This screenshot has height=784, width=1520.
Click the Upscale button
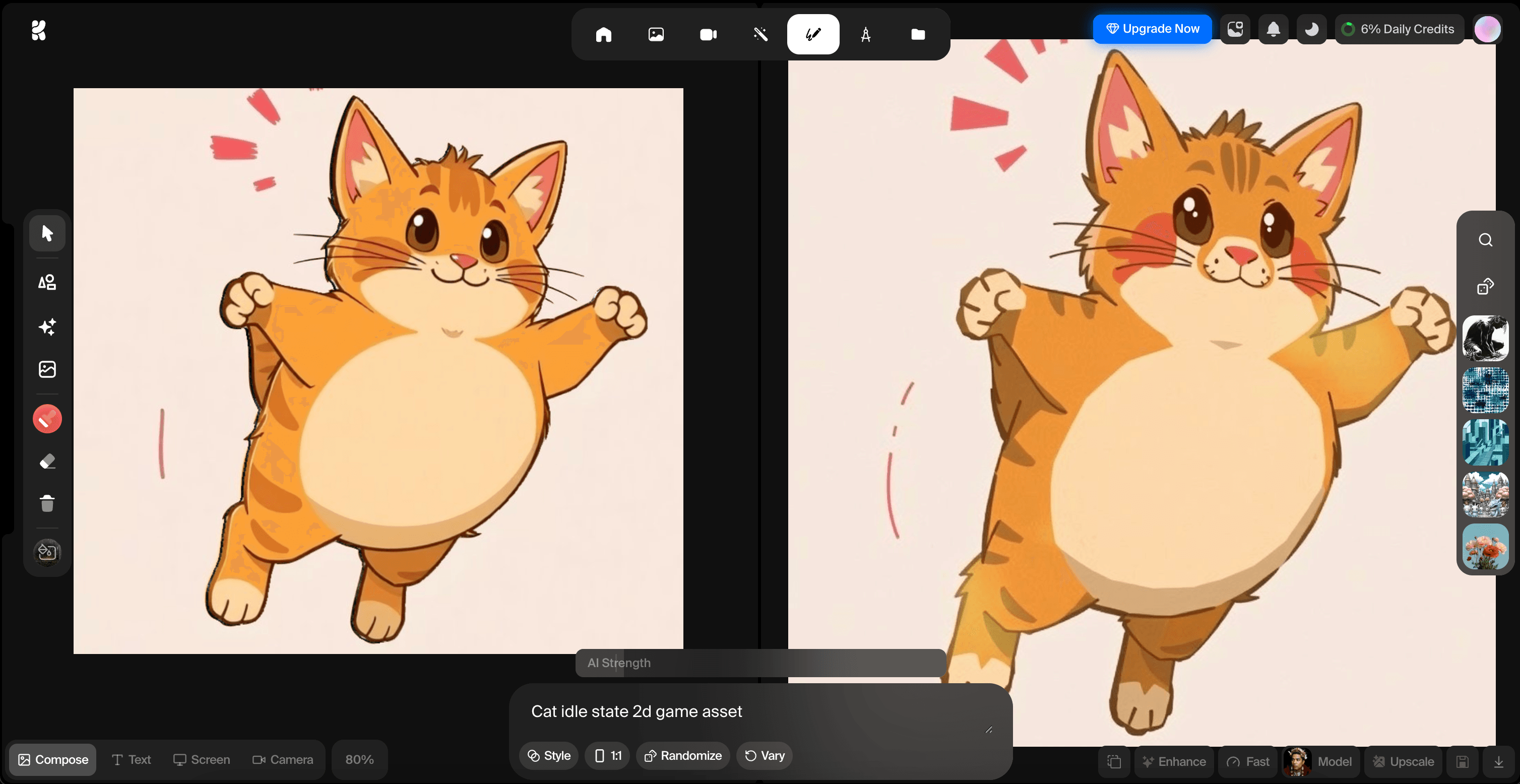coord(1403,762)
